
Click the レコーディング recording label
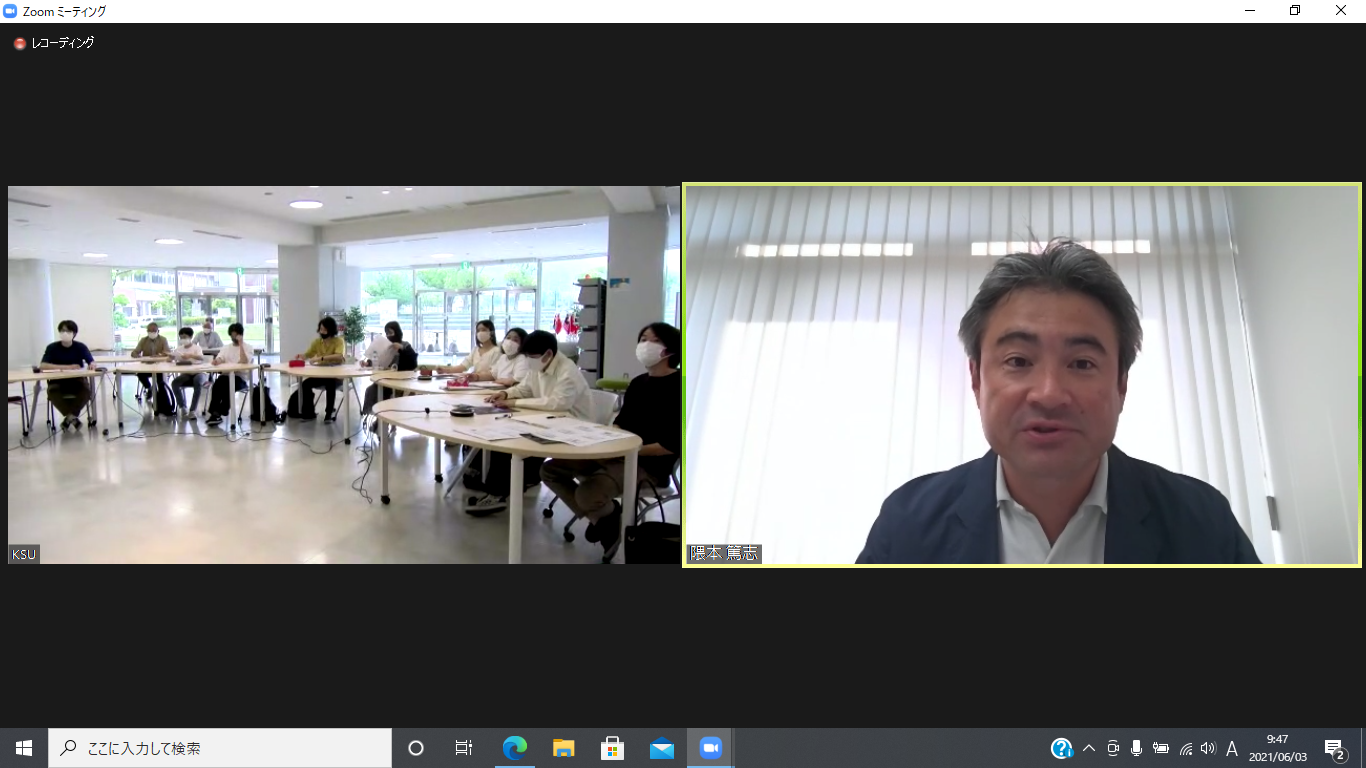coord(62,43)
